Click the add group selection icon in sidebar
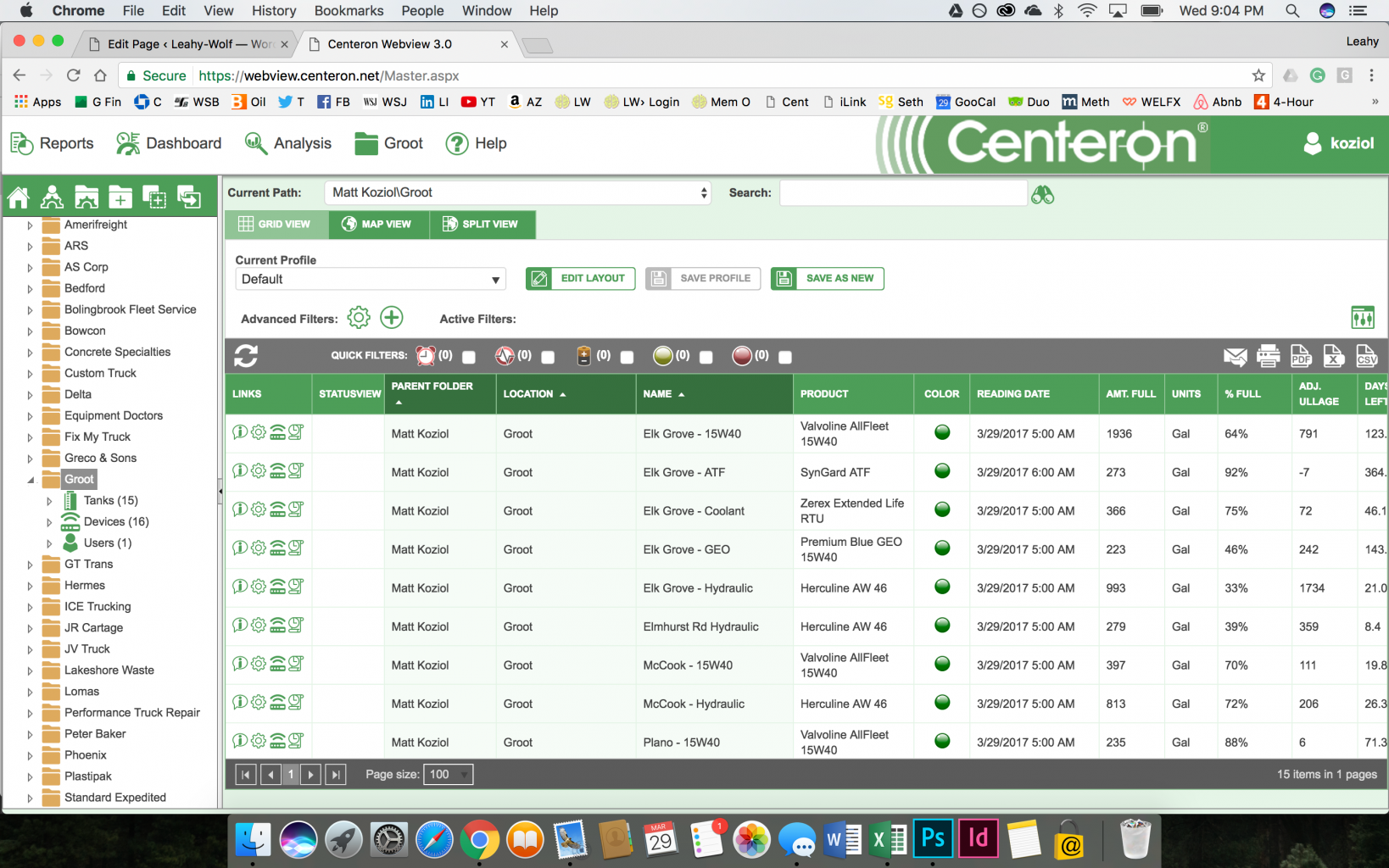The width and height of the screenshot is (1389, 868). pyautogui.click(x=155, y=198)
